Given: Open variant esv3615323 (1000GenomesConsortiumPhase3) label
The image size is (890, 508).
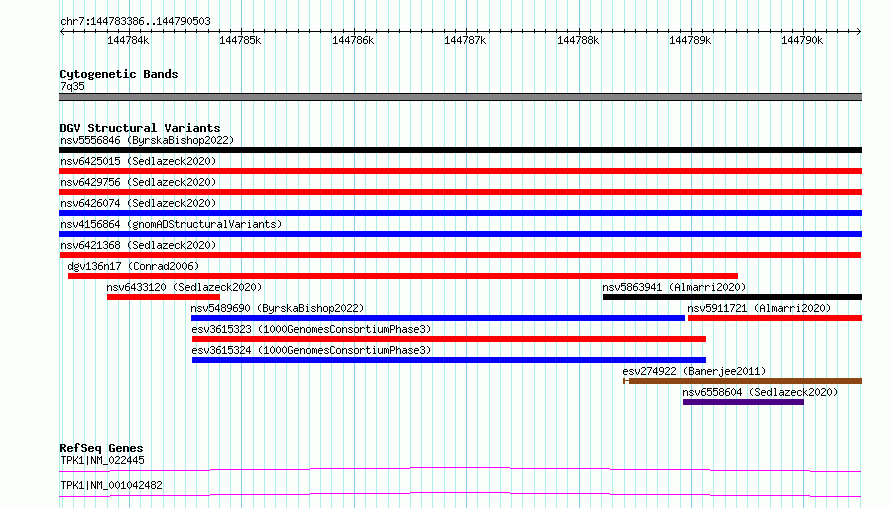Looking at the screenshot, I should [311, 329].
